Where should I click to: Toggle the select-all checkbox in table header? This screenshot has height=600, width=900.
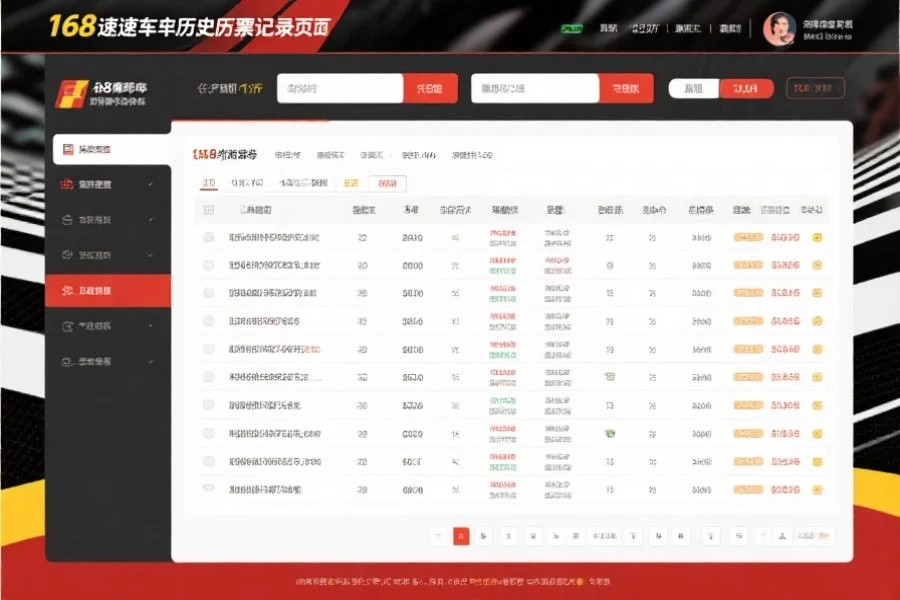pyautogui.click(x=209, y=210)
